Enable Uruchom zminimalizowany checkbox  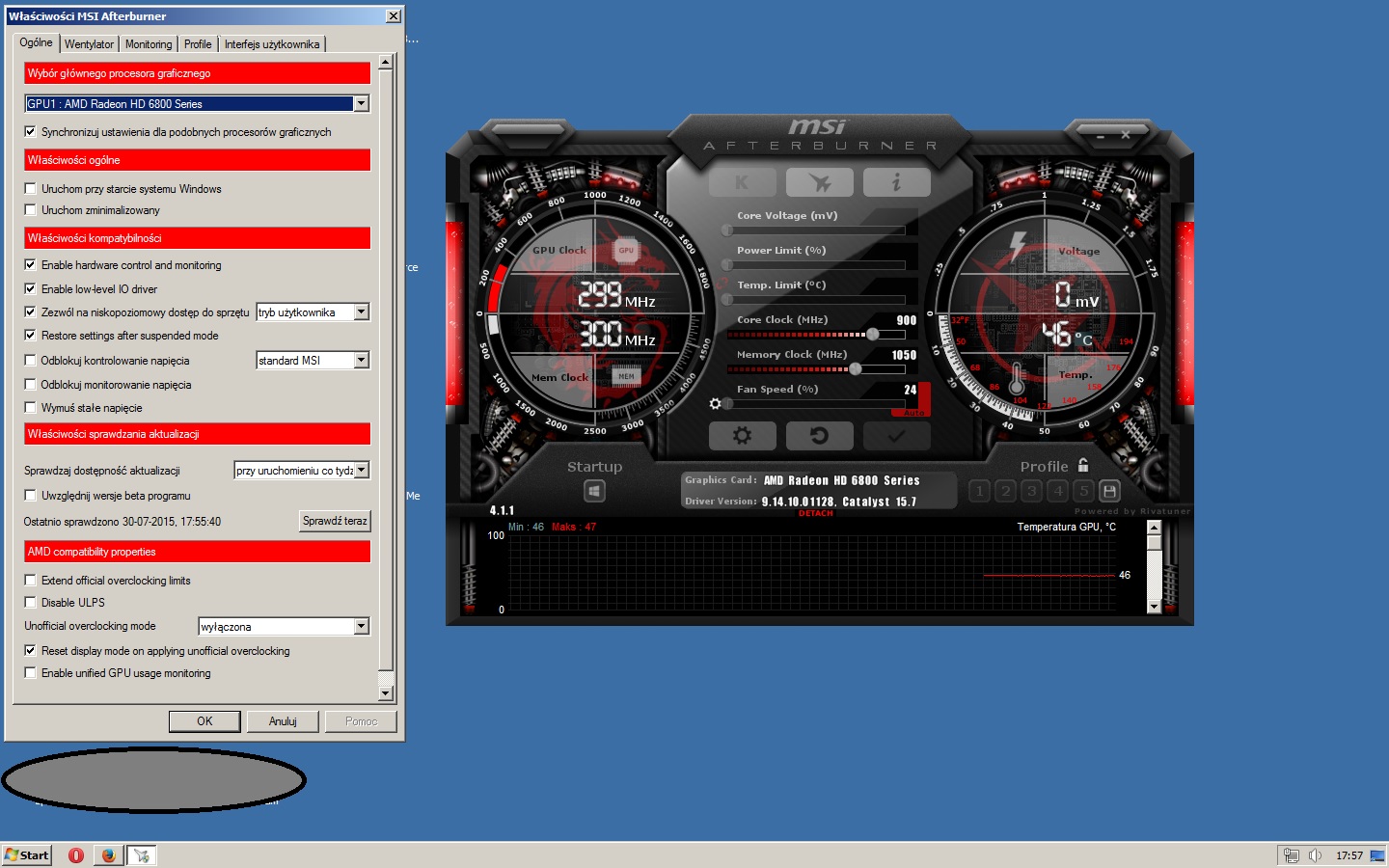30,209
